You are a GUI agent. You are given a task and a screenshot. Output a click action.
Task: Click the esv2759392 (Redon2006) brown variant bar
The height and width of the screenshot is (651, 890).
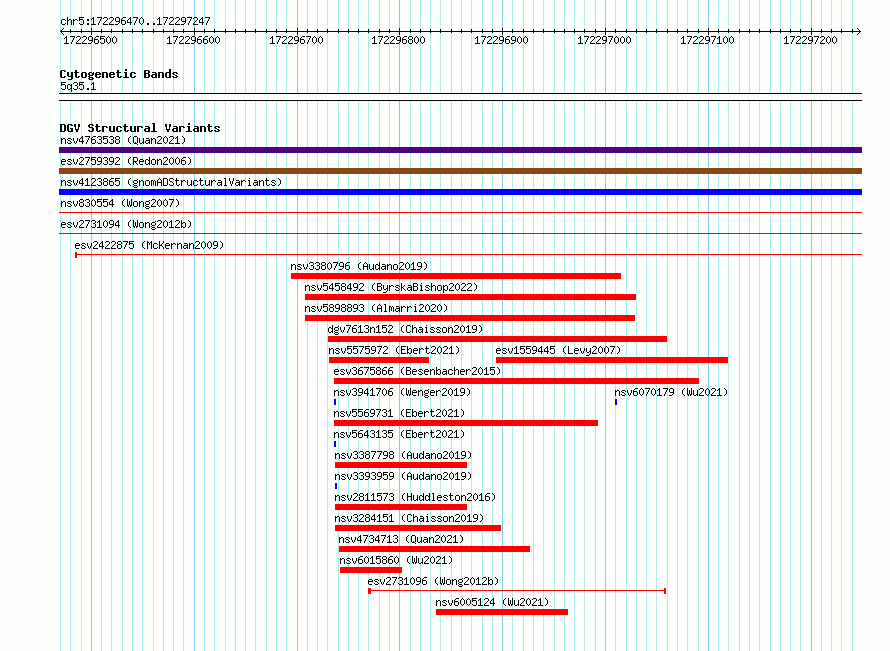tap(460, 171)
